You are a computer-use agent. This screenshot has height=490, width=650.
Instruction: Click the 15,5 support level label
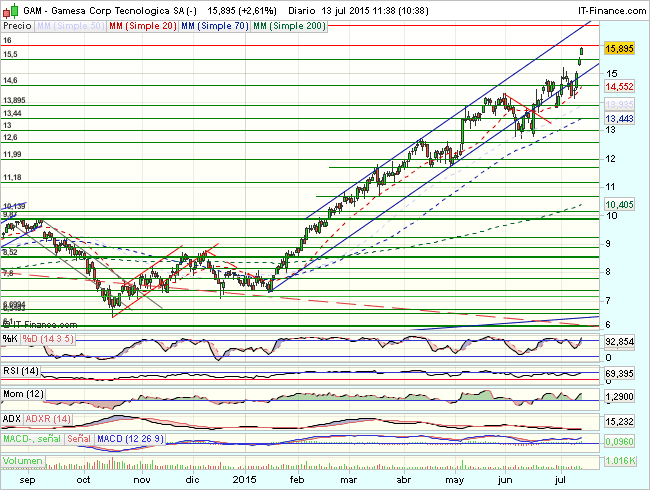click(x=10, y=54)
